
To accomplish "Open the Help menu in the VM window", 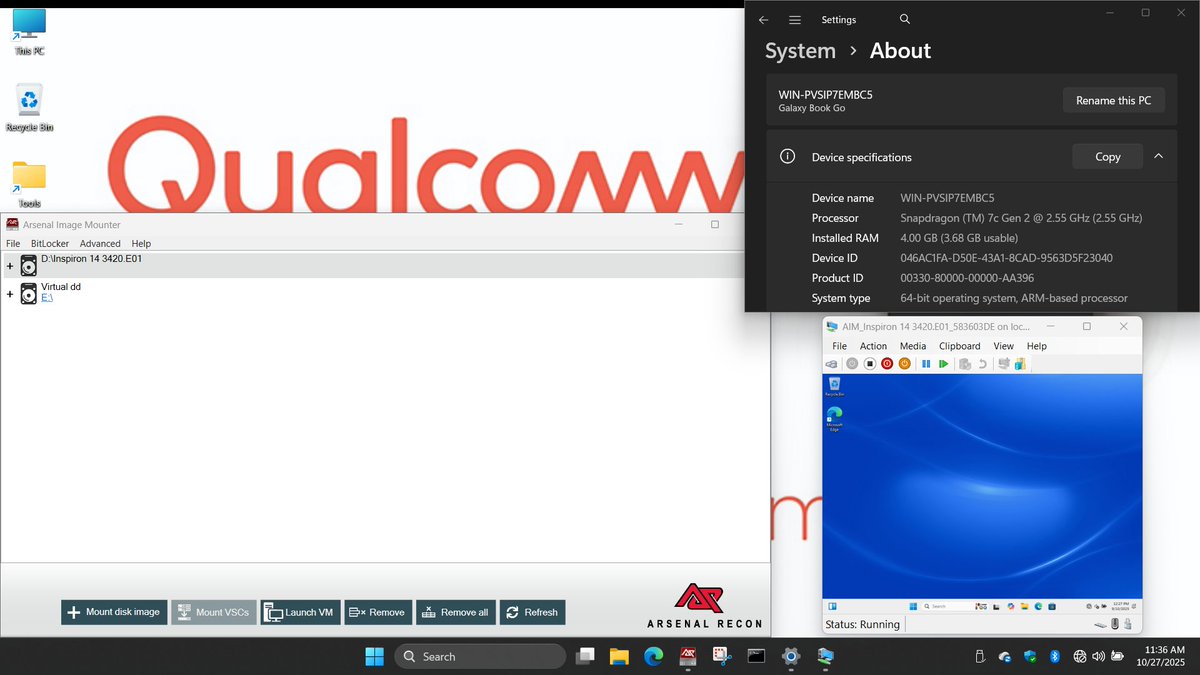I will point(1037,346).
